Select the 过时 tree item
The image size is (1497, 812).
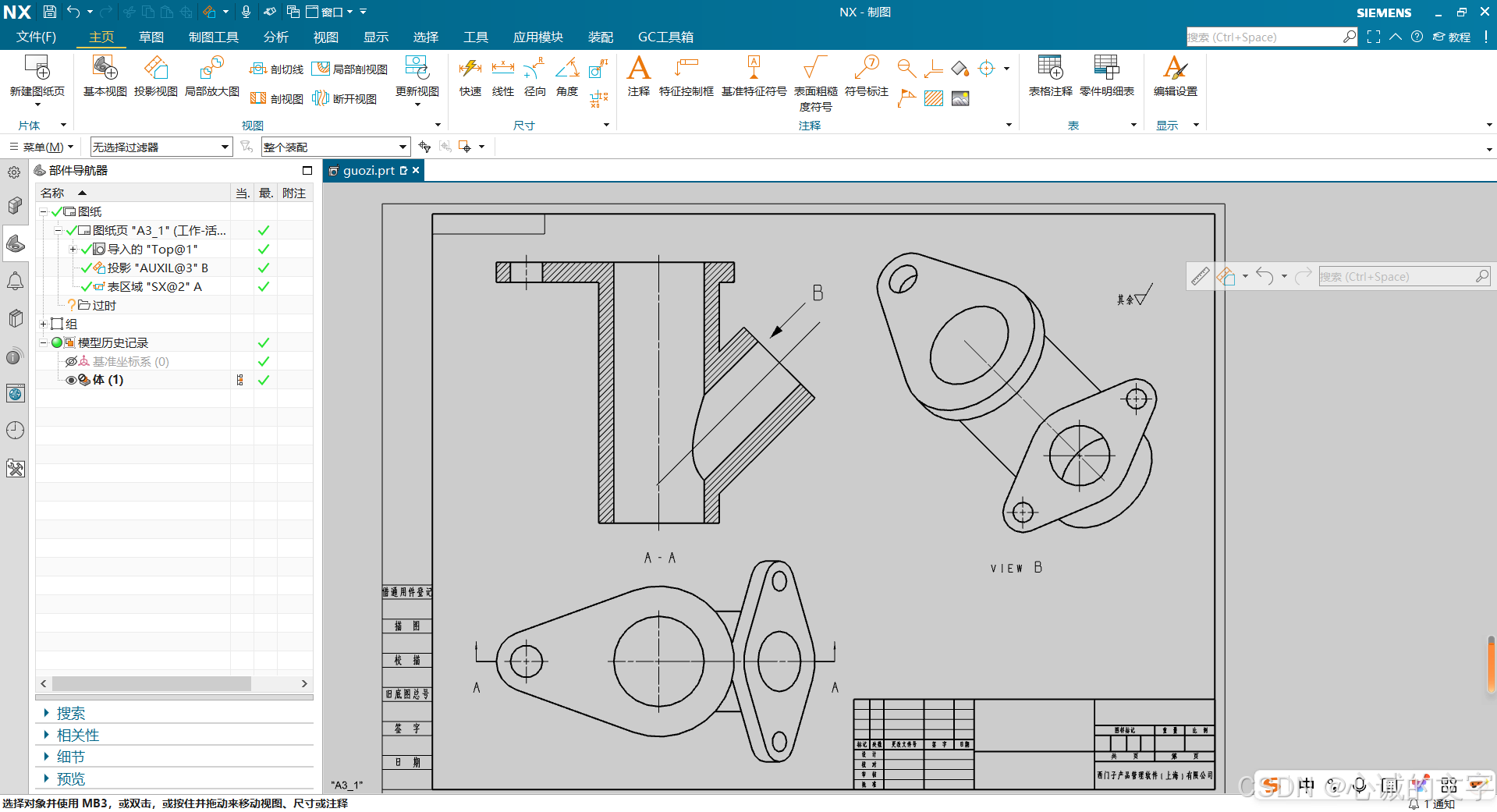(105, 305)
